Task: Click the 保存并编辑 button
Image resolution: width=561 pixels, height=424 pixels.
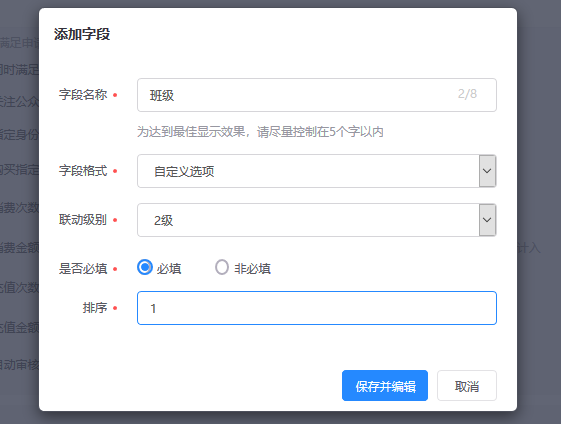Action: pyautogui.click(x=385, y=386)
